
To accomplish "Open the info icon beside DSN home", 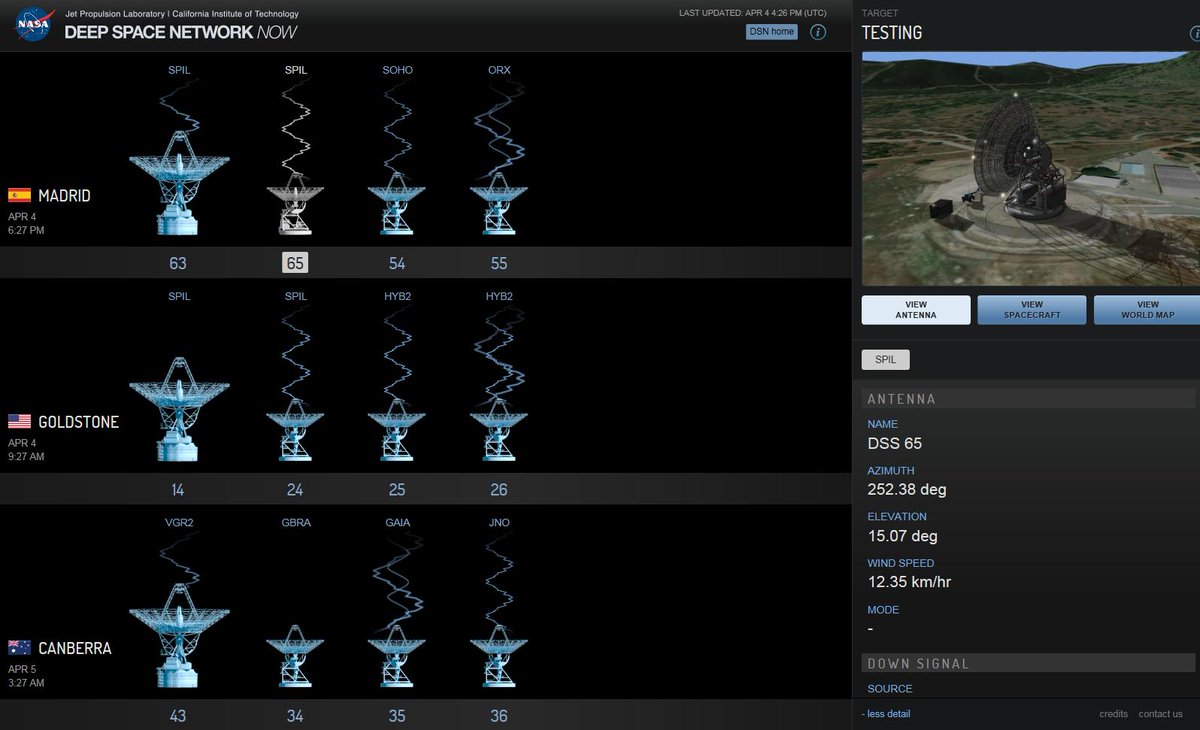I will 818,32.
